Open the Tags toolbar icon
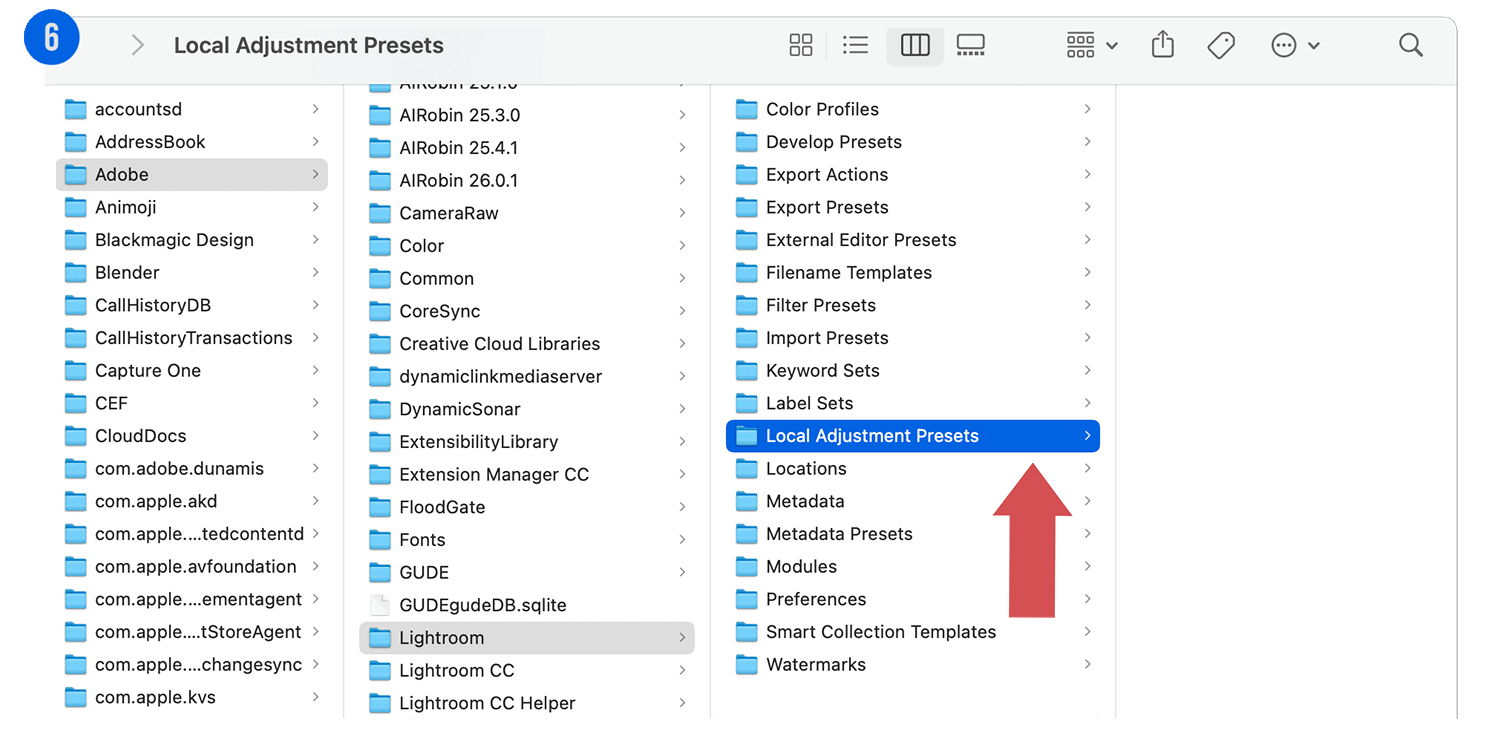 point(1221,45)
